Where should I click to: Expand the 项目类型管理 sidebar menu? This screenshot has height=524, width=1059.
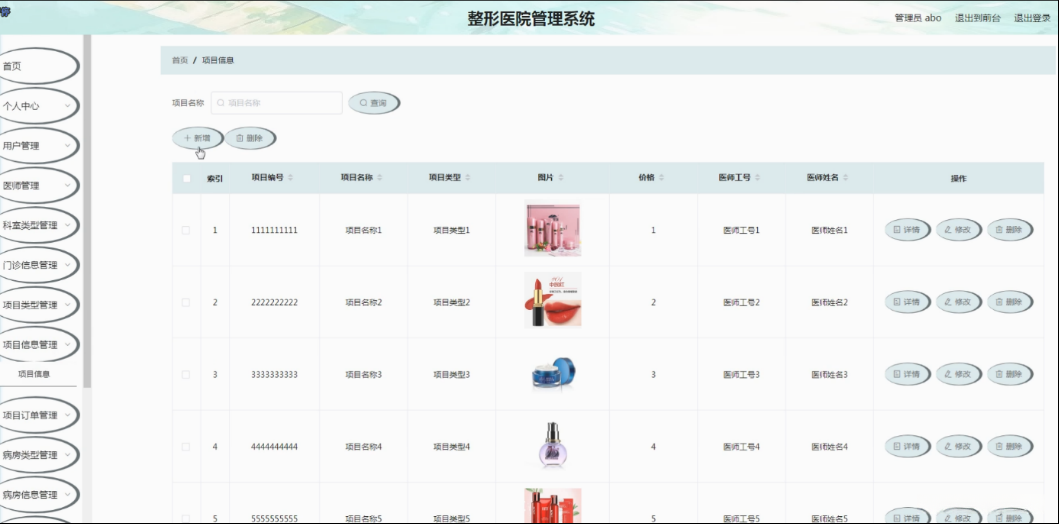37,305
